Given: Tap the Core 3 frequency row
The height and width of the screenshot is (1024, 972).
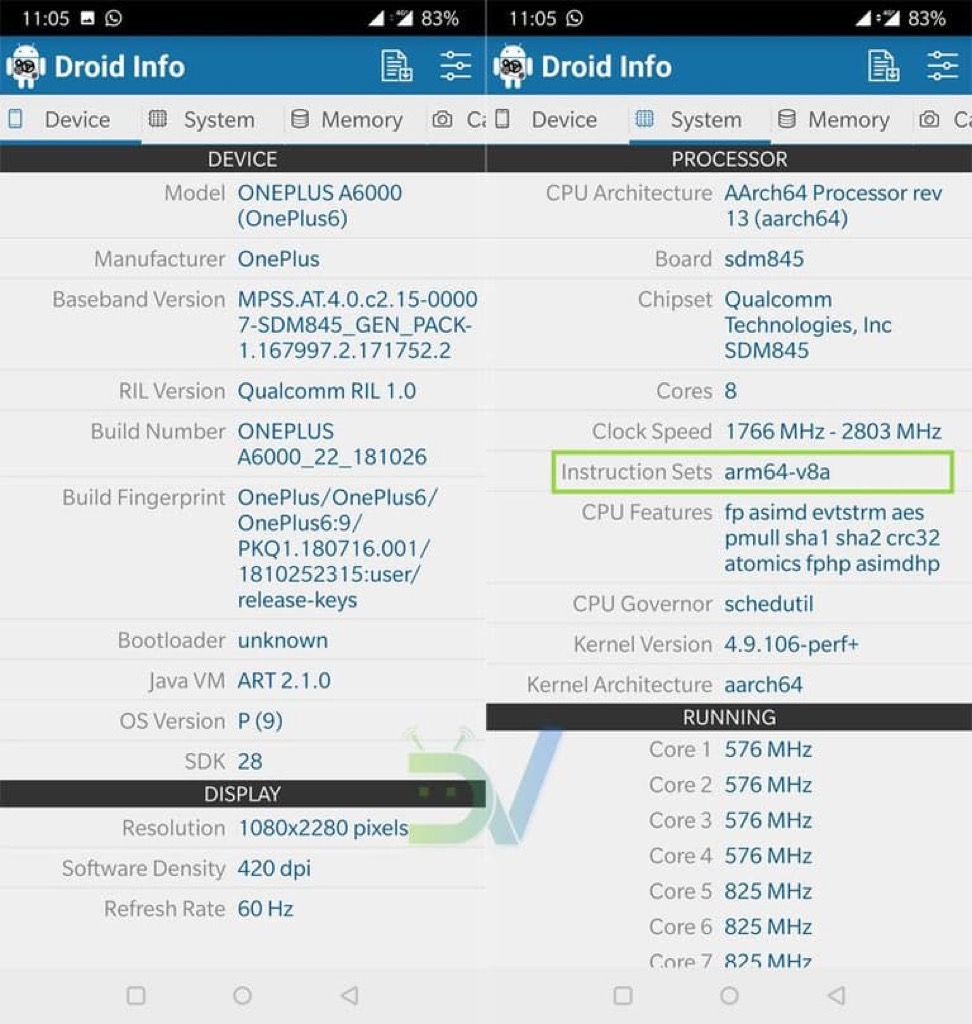Looking at the screenshot, I should click(x=729, y=820).
